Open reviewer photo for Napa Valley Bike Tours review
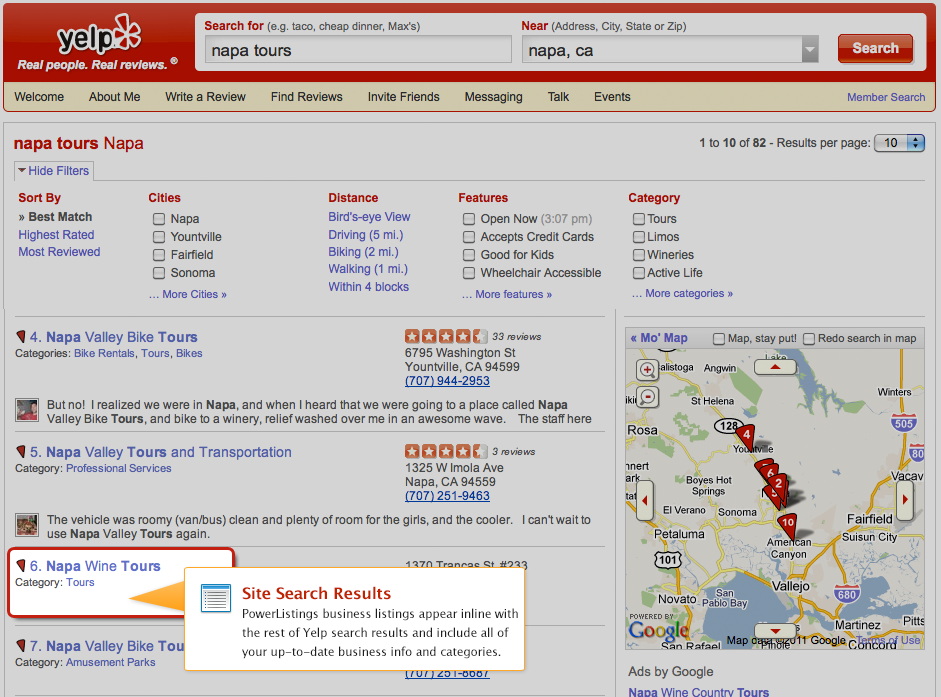The height and width of the screenshot is (697, 941). 27,410
